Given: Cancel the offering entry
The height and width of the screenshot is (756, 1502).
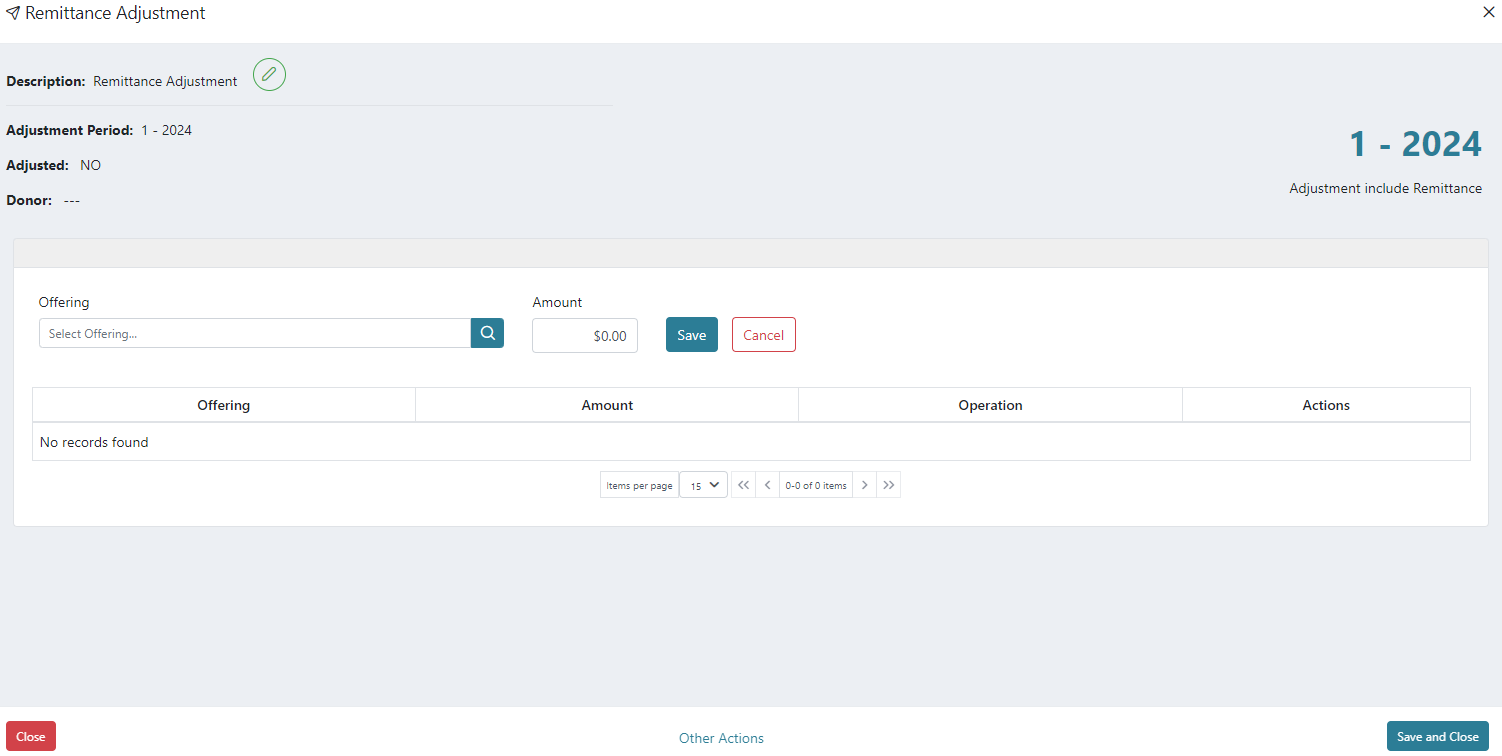Looking at the screenshot, I should [x=763, y=334].
